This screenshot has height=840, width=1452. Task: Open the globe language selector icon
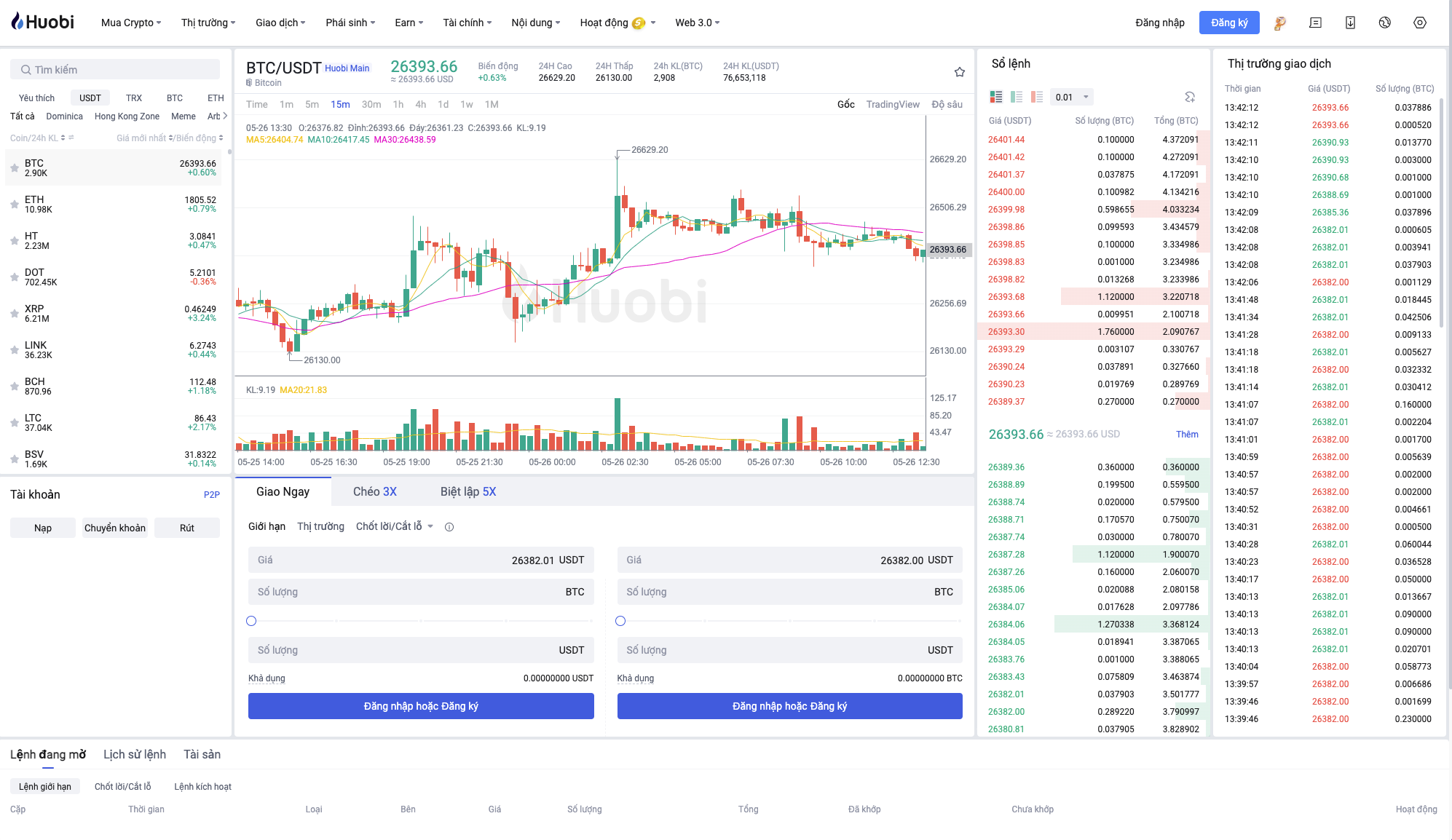(1384, 23)
